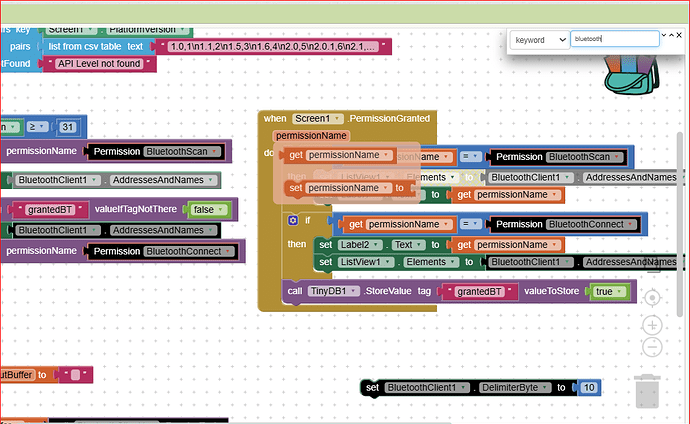Click the search field containing bluetooth

tap(615, 39)
